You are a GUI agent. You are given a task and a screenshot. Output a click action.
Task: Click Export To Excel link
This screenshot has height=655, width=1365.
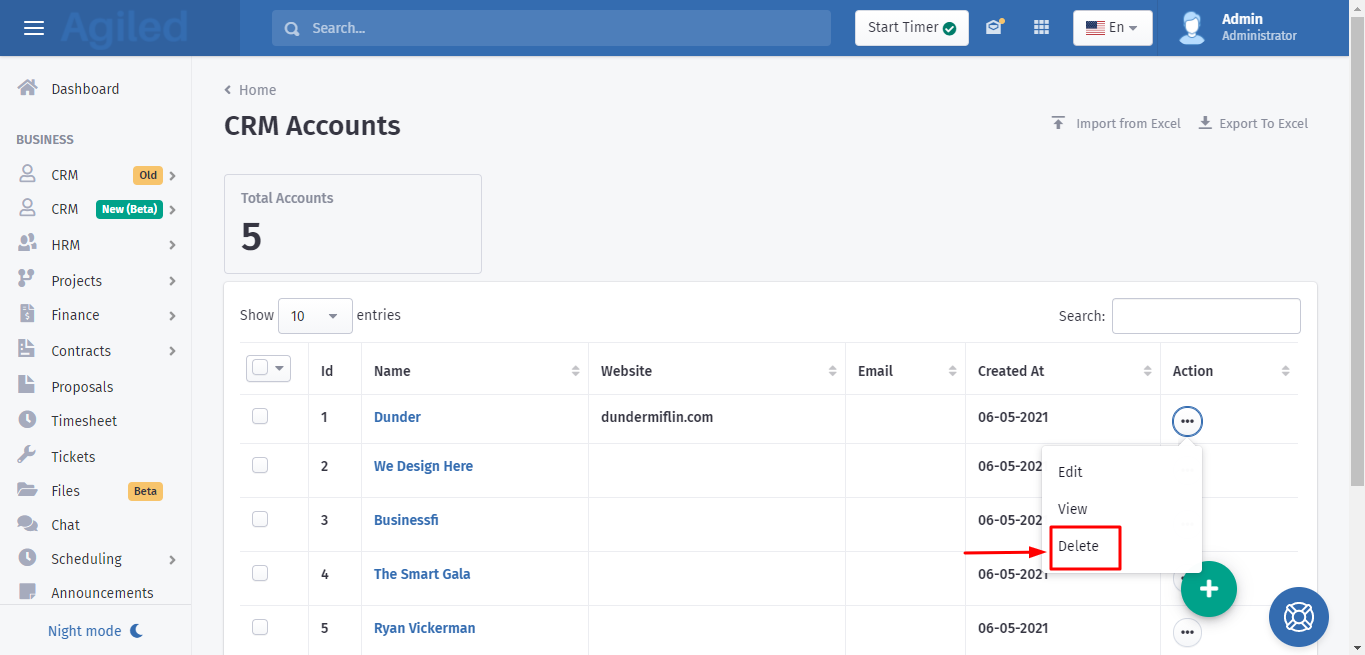pos(1253,124)
